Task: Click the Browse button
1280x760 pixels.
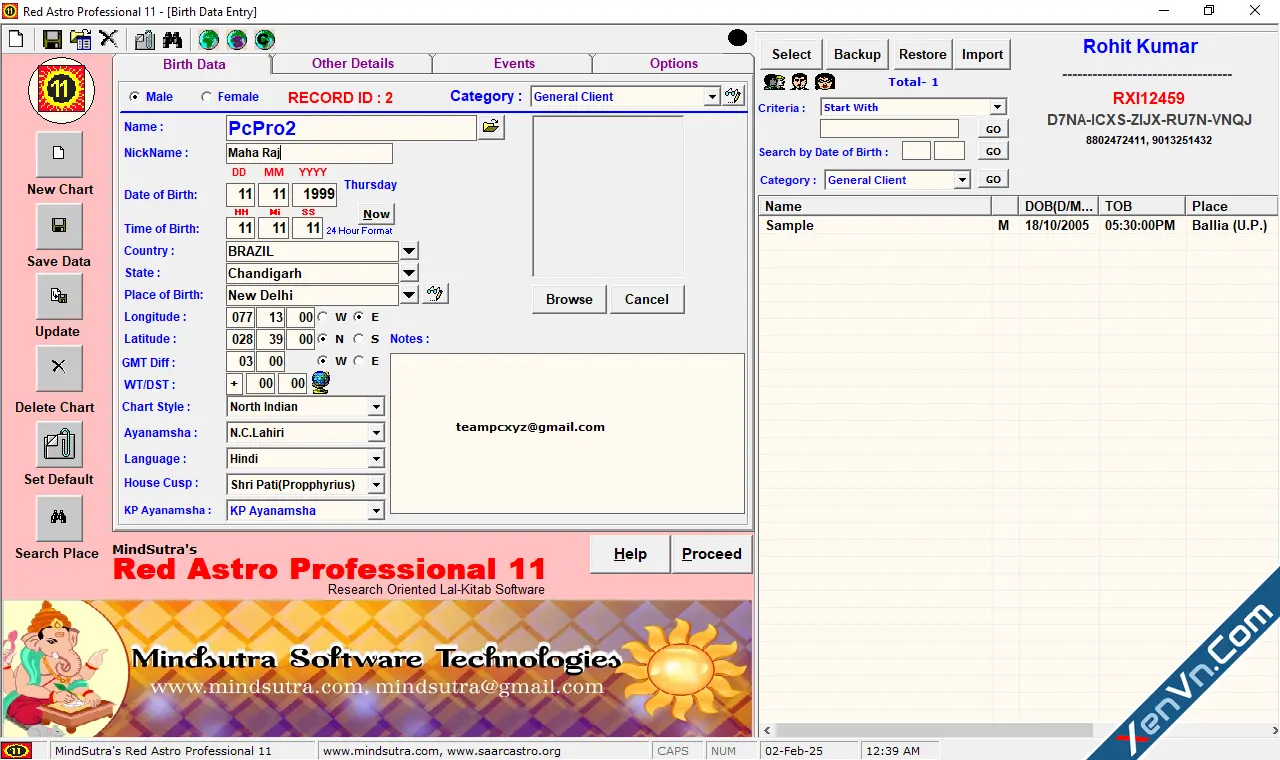Action: [569, 299]
